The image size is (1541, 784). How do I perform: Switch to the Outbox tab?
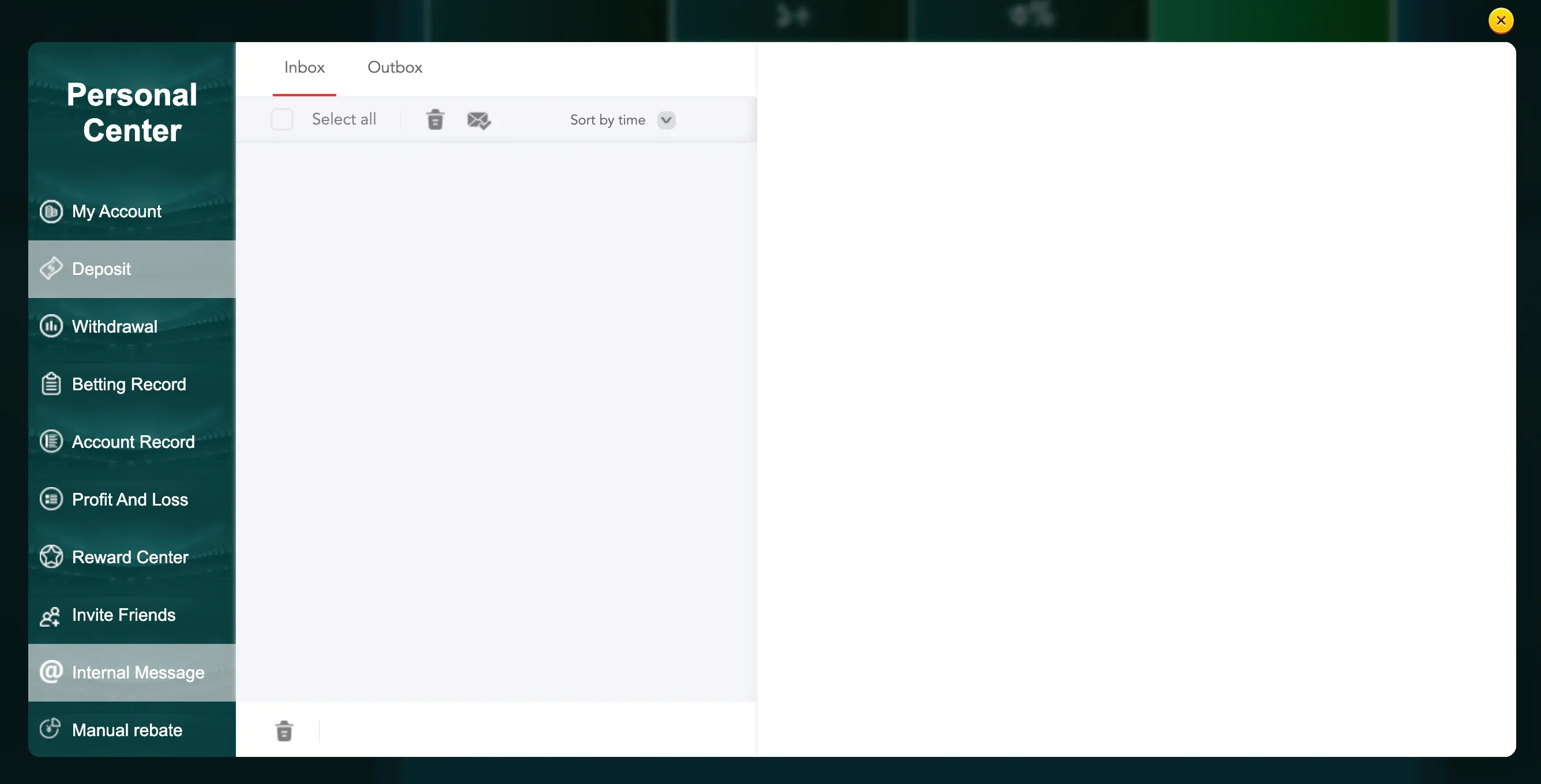click(395, 67)
